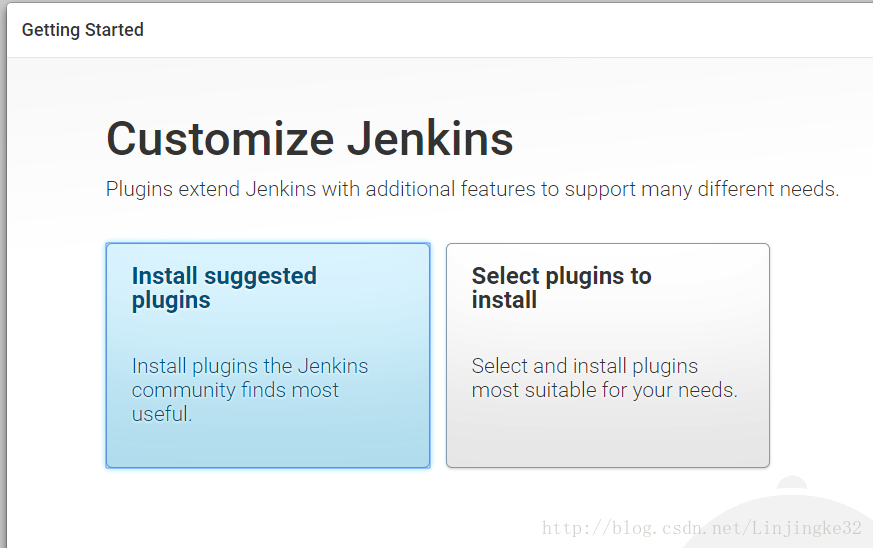The image size is (873, 548).
Task: Click the Getting Started dialog title
Action: (82, 30)
